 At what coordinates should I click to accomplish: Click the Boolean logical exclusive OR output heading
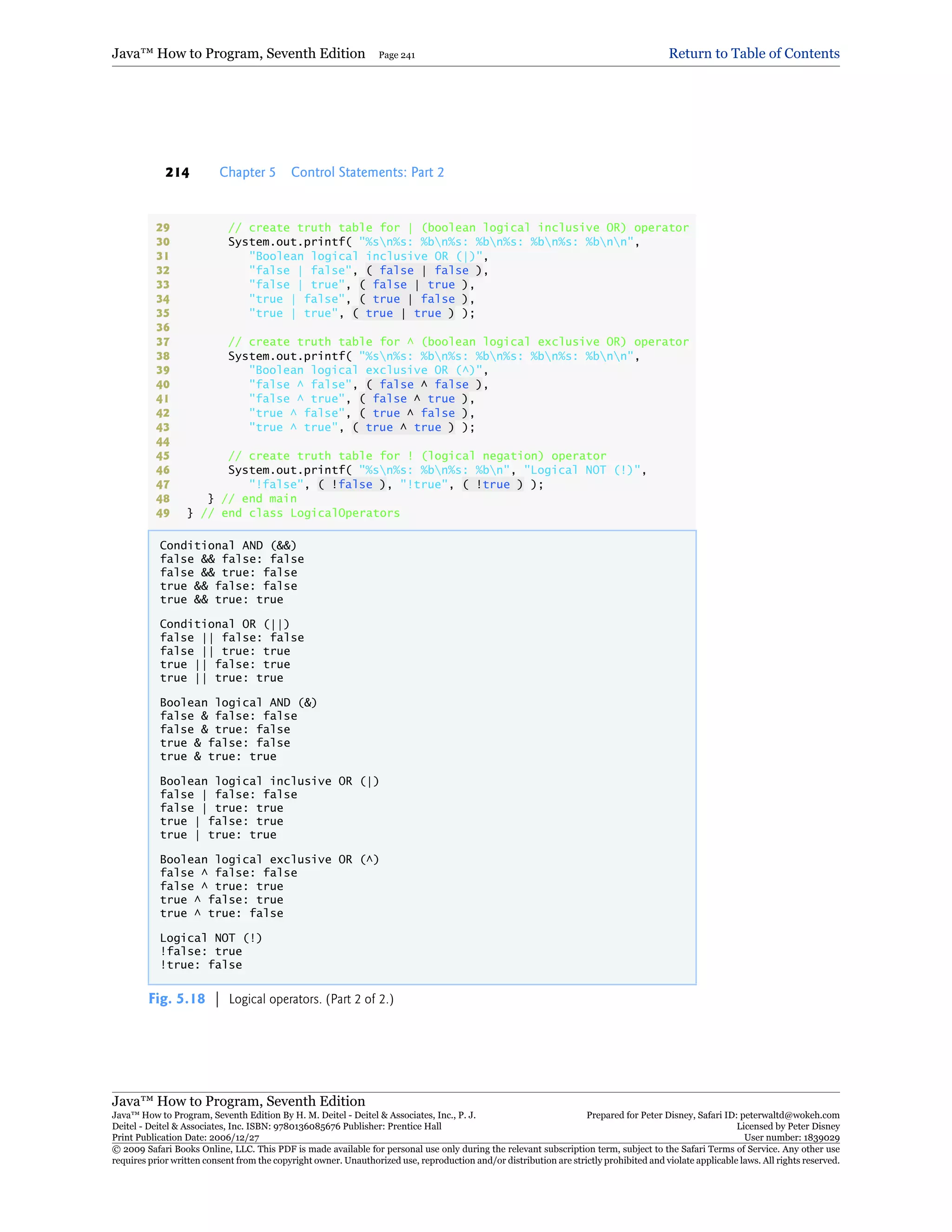coord(269,859)
